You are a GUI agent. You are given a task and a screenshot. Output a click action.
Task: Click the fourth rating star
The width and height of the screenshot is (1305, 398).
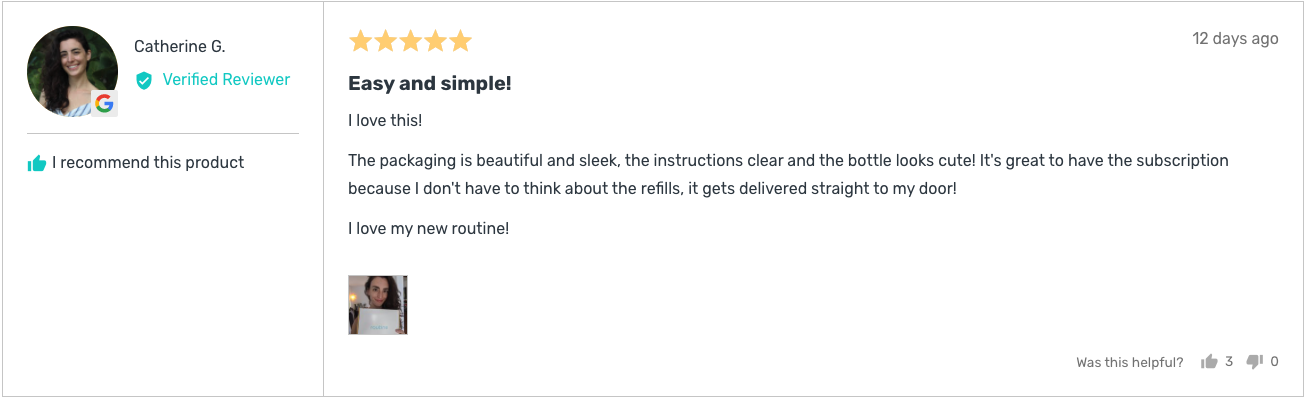point(435,41)
